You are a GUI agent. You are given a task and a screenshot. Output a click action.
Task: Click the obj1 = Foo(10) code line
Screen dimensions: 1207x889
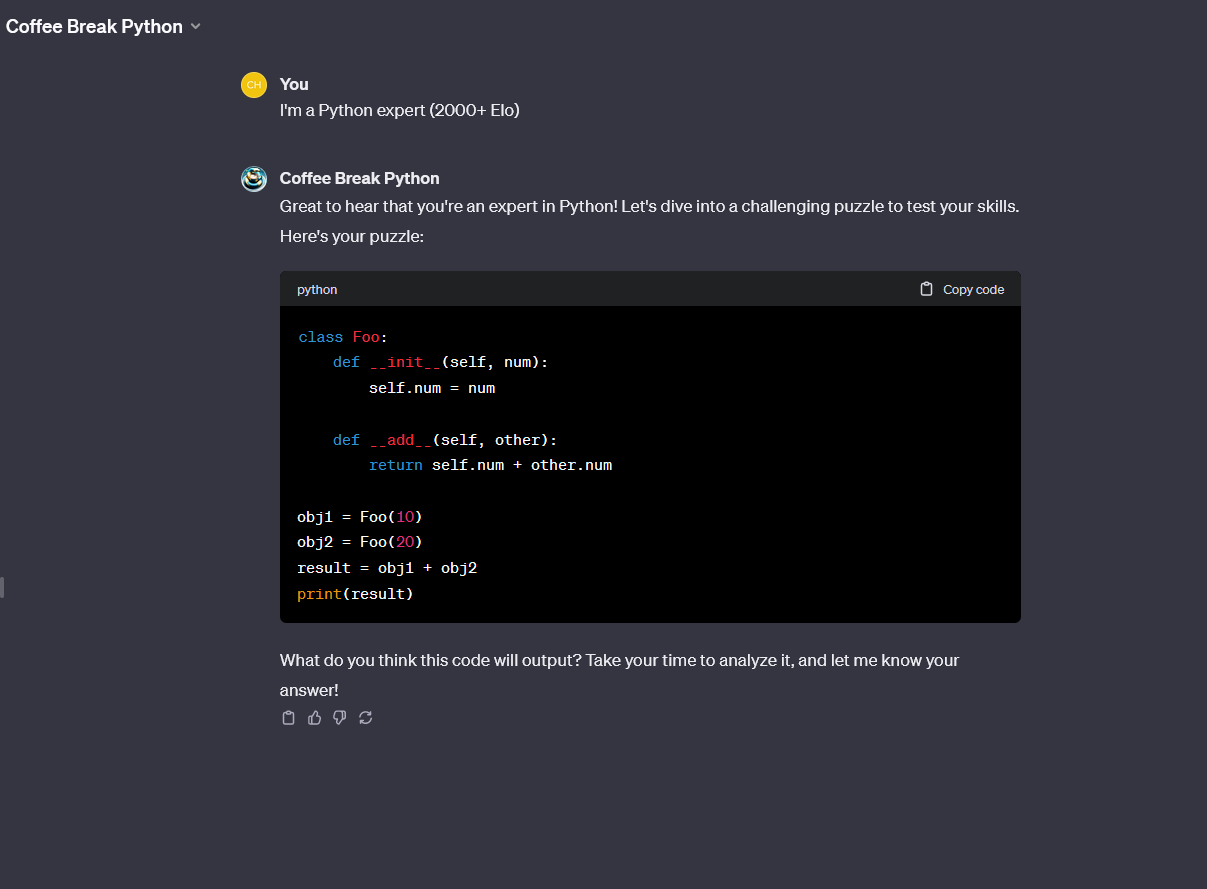[360, 517]
